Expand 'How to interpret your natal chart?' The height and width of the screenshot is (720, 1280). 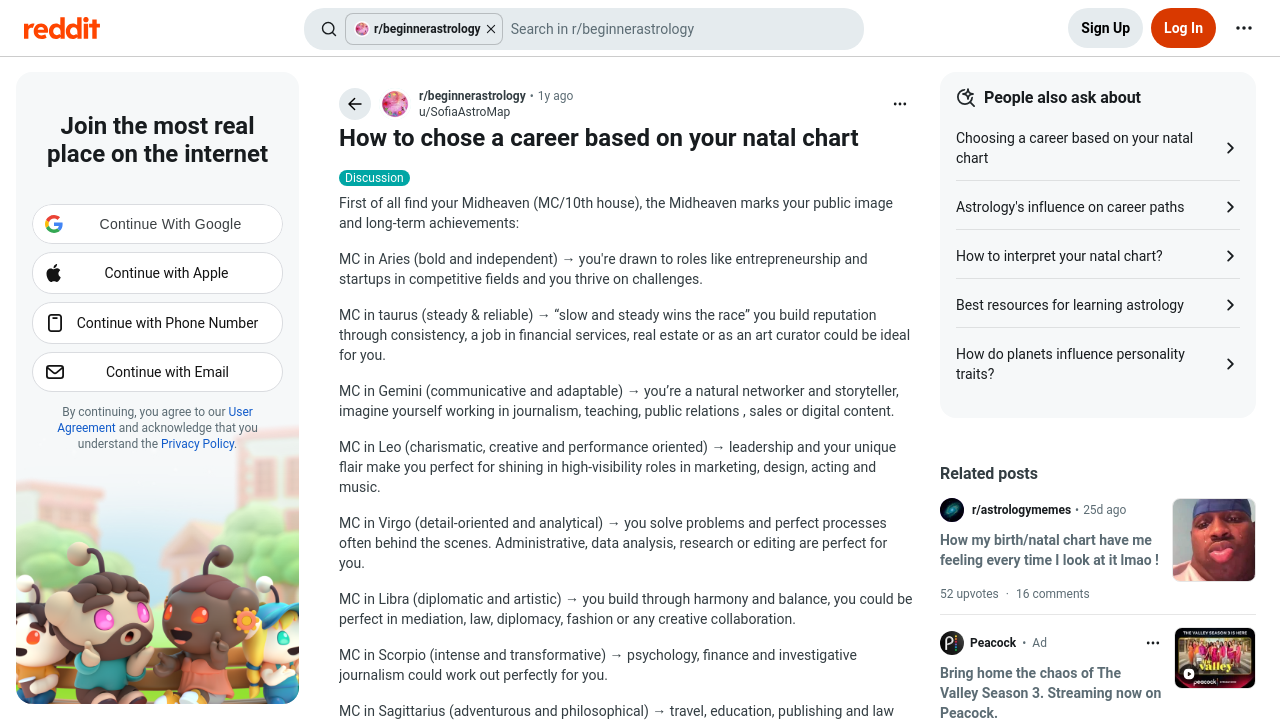(1098, 256)
